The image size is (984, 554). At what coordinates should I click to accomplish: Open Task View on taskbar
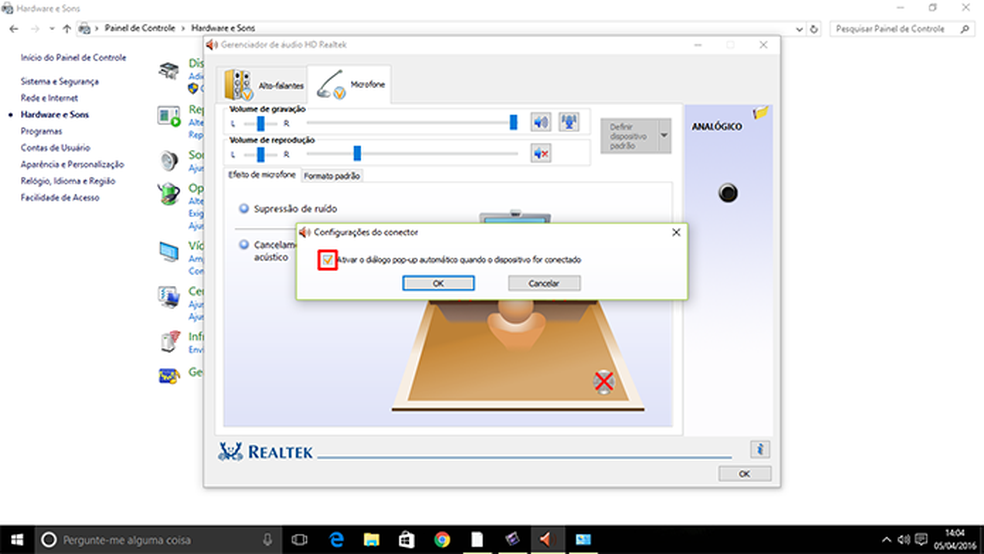(x=299, y=540)
